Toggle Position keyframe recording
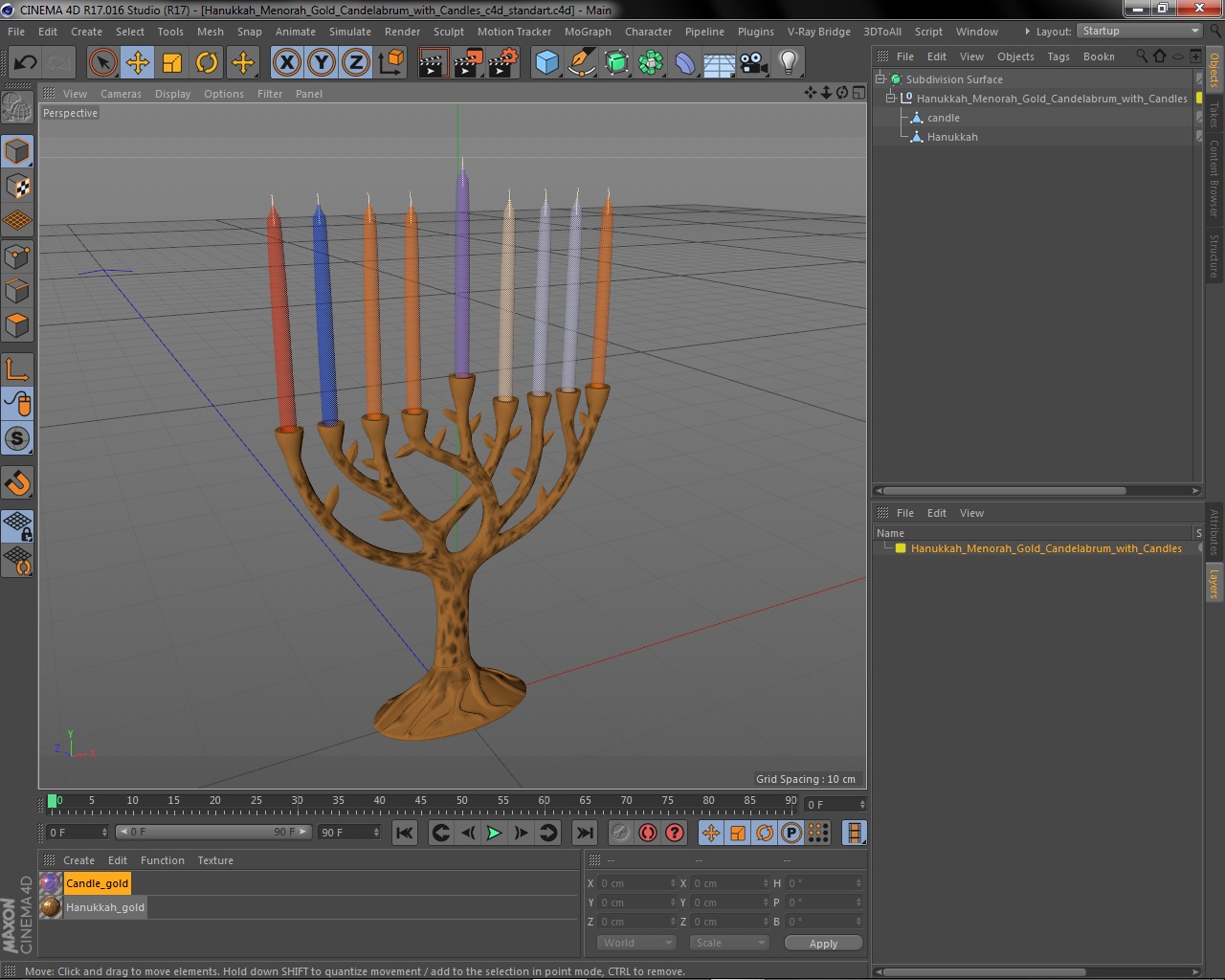Image resolution: width=1225 pixels, height=980 pixels. (711, 833)
